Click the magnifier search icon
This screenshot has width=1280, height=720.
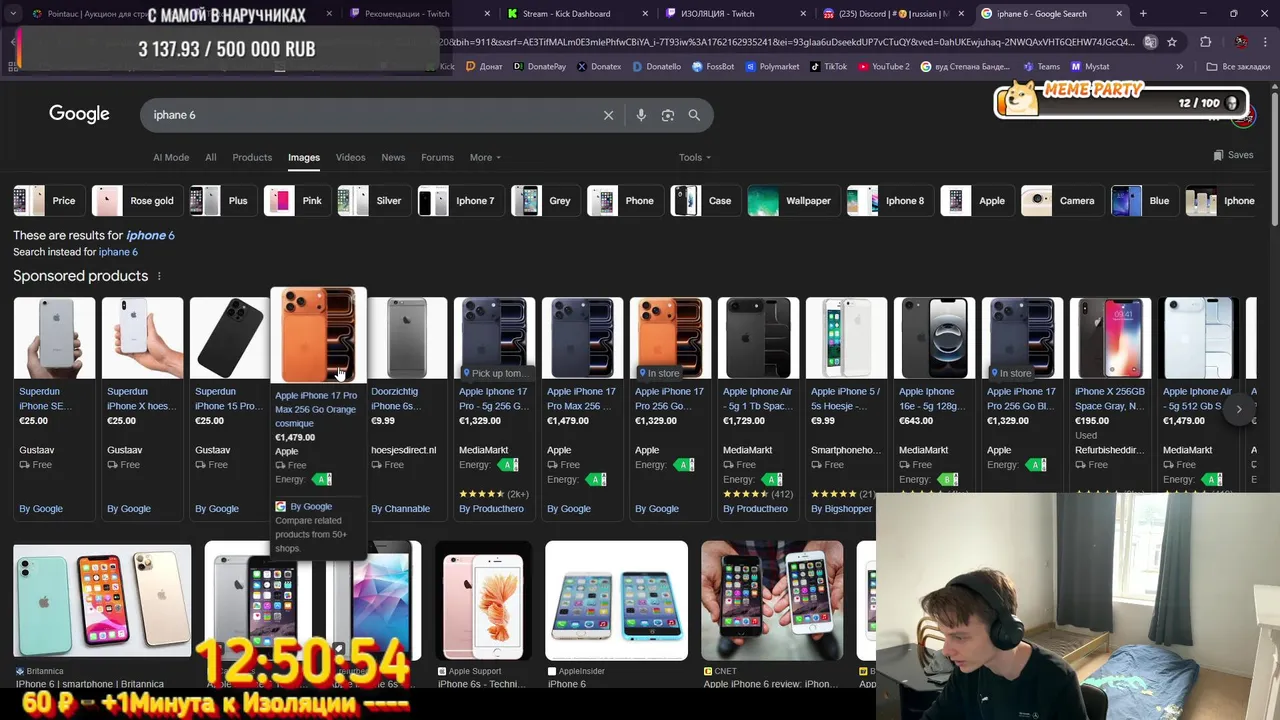pos(694,115)
